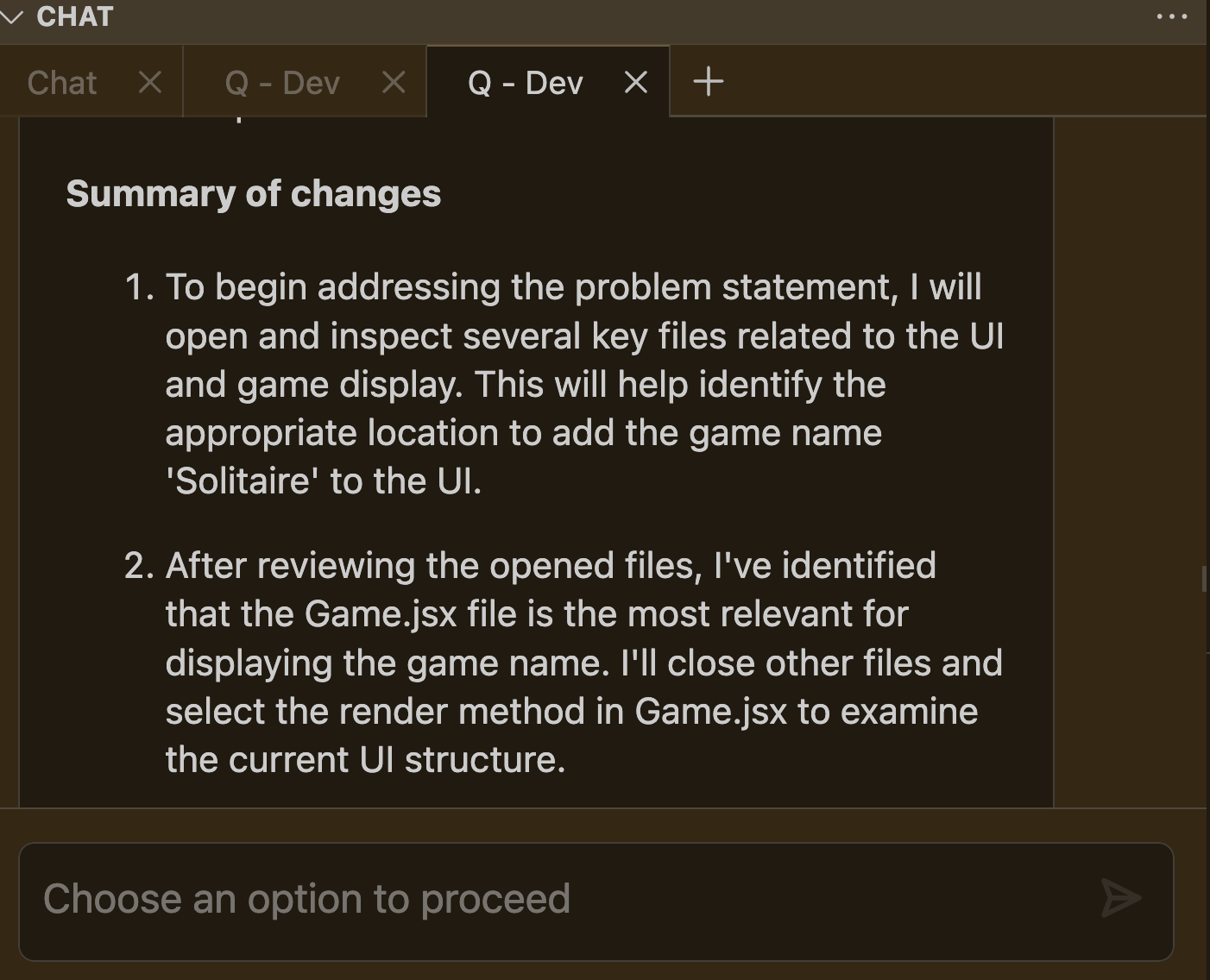1210x980 pixels.
Task: Close the middle Q - Dev conversation tab
Action: (x=394, y=81)
